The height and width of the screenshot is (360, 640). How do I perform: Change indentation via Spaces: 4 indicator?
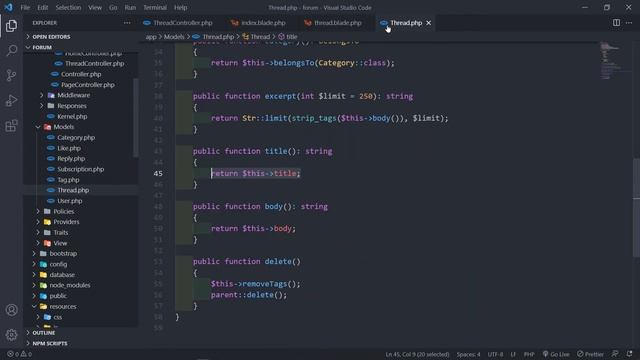pos(468,354)
